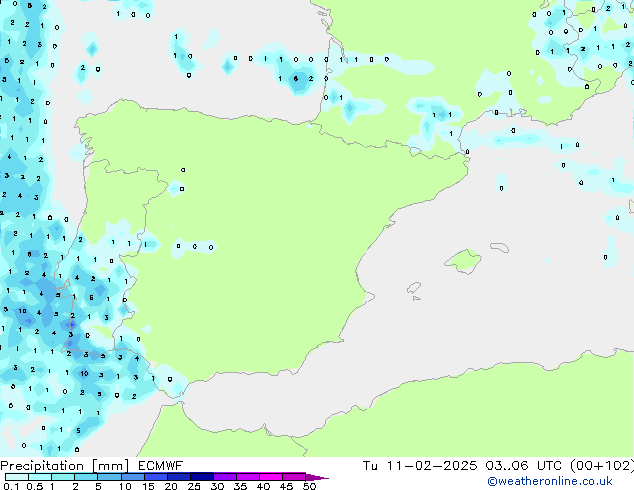Select the 10 mm legend color box

tap(132, 477)
